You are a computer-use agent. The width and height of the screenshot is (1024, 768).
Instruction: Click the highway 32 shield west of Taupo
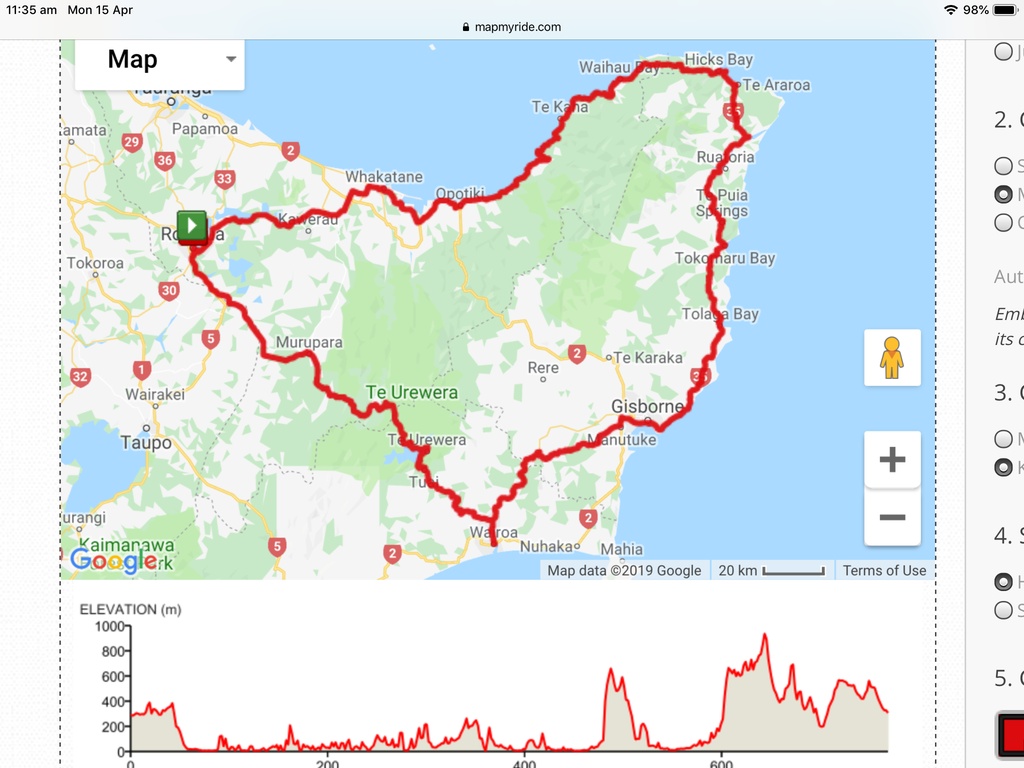80,377
